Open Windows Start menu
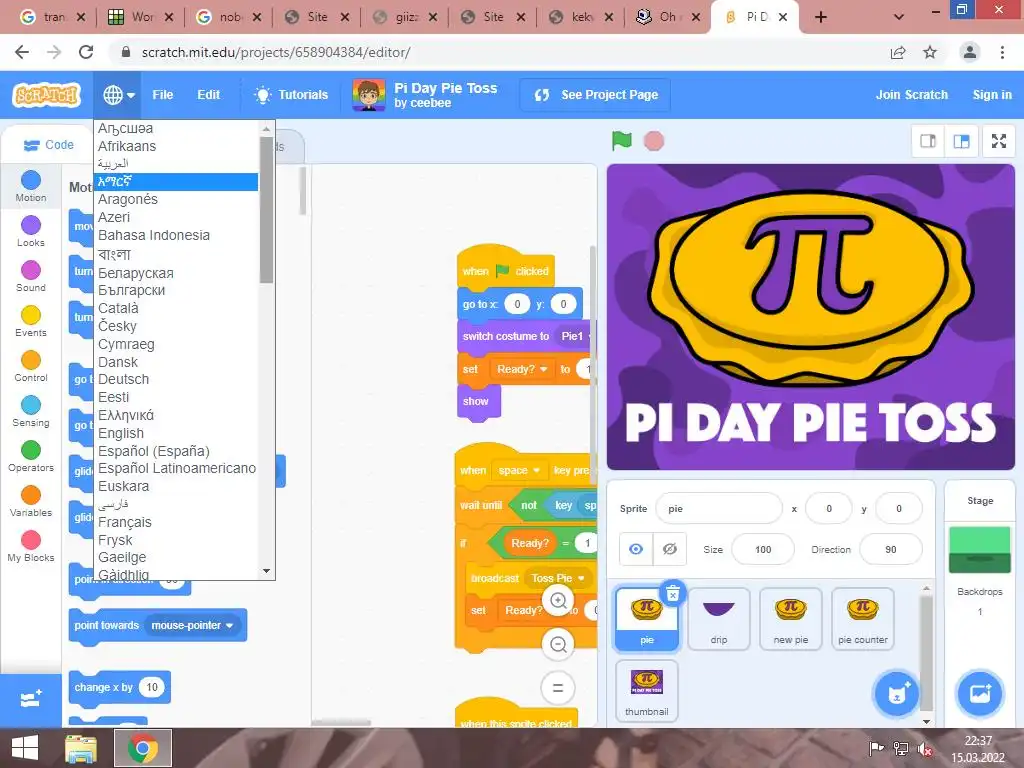 click(25, 748)
